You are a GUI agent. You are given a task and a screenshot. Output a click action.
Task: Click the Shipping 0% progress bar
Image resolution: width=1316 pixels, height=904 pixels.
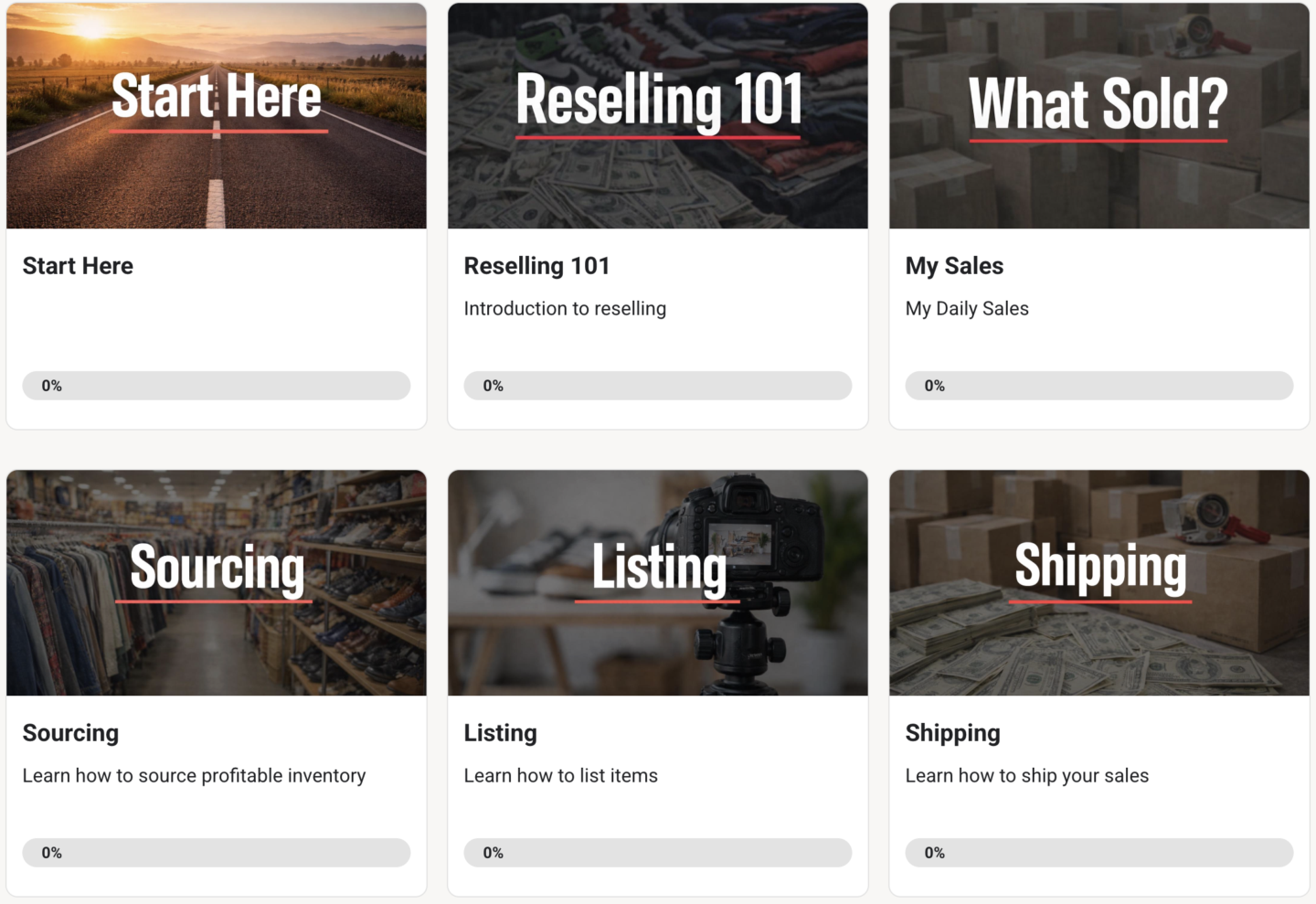coord(1098,853)
